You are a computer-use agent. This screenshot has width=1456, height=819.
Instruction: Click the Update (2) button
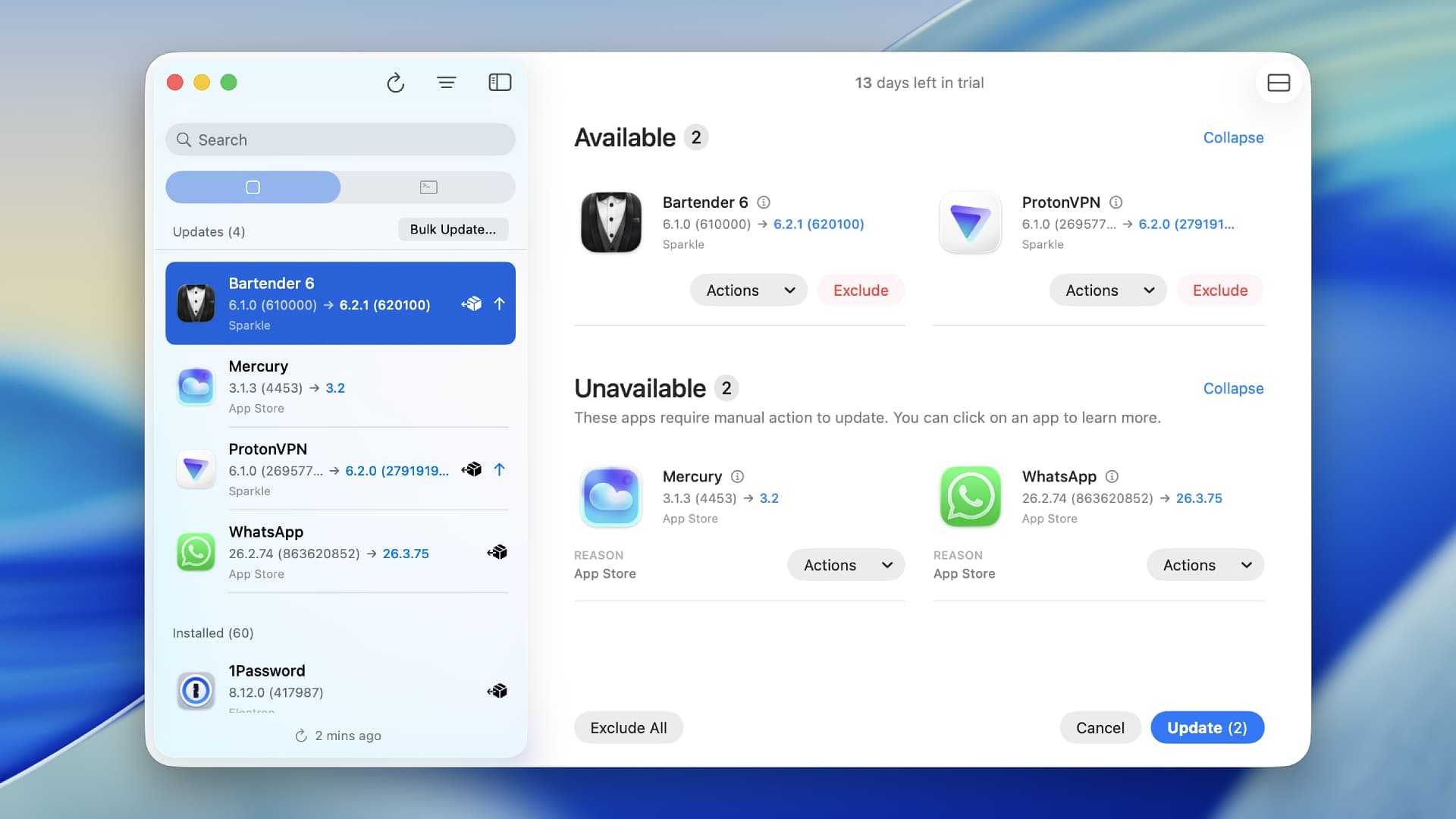1207,728
